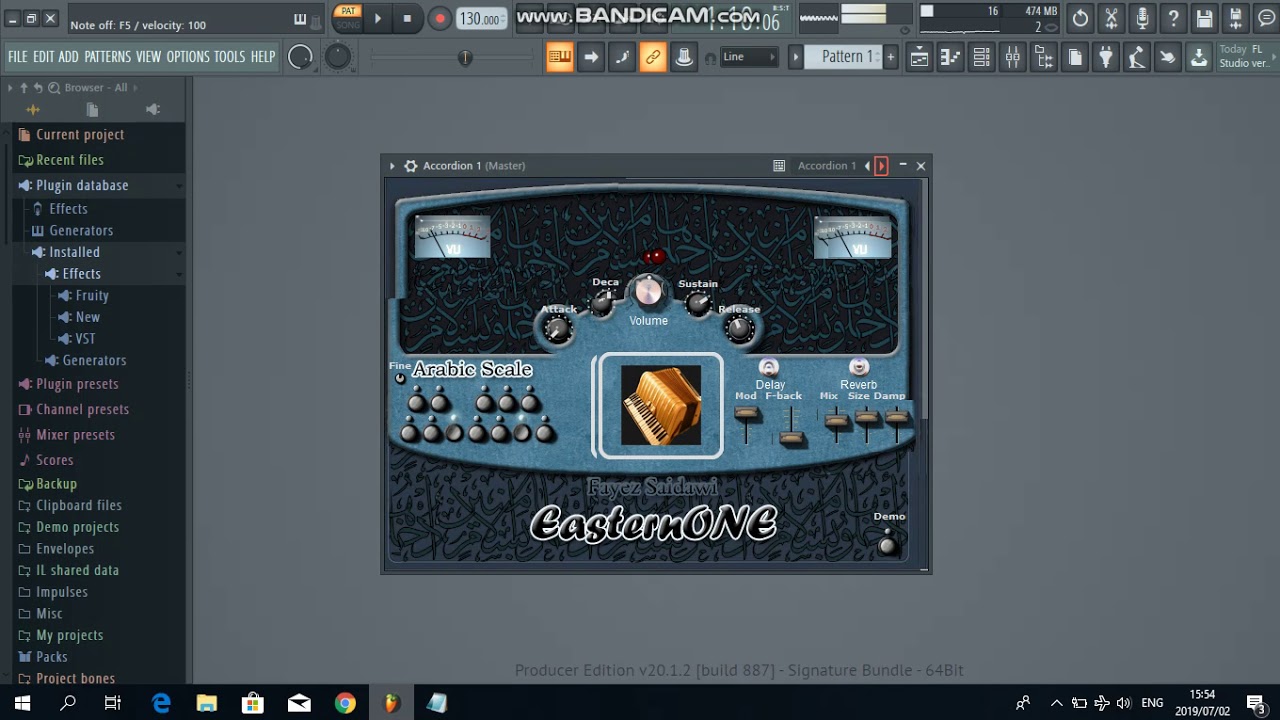Screen dimensions: 1280x720
Task: Toggle the PAT/SONG mode switch
Action: pyautogui.click(x=348, y=18)
